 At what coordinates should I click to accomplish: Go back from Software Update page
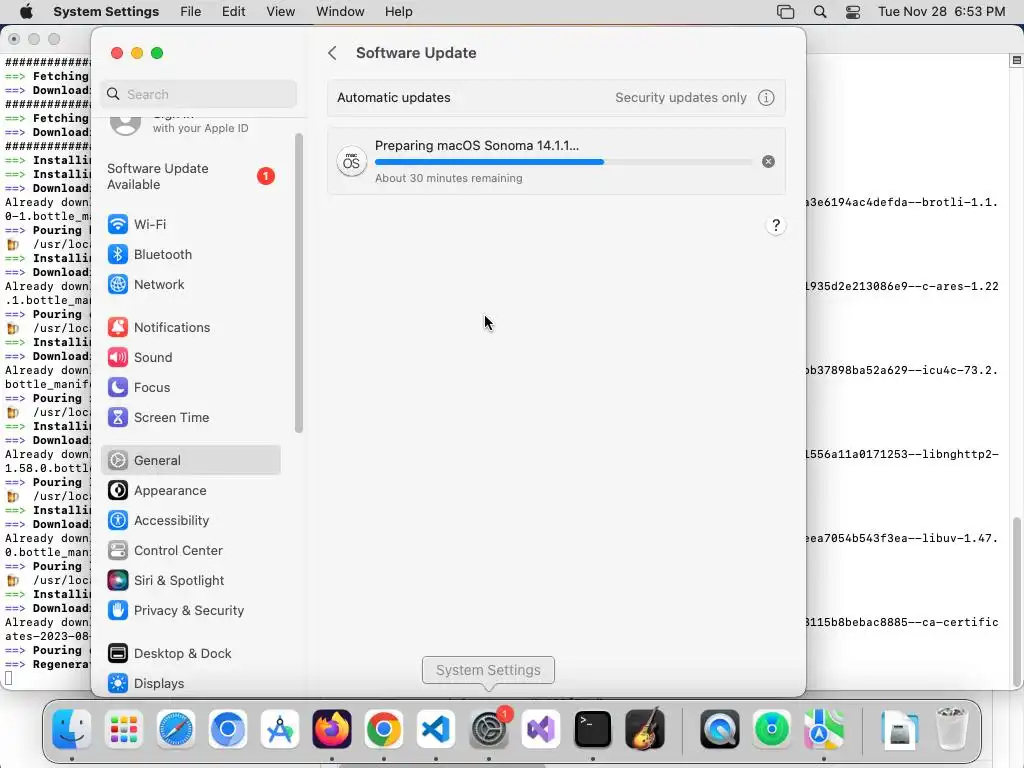[x=332, y=53]
